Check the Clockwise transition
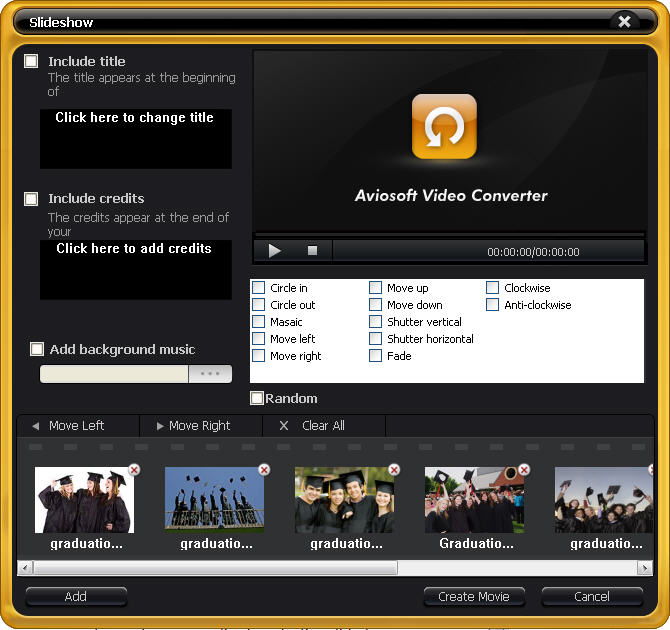Screen dimensions: 670x630 [493, 287]
